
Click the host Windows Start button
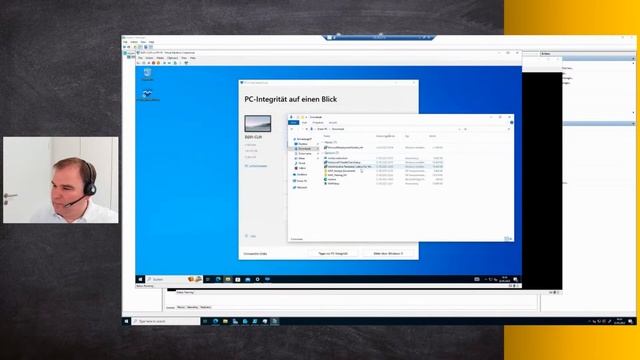[127, 321]
